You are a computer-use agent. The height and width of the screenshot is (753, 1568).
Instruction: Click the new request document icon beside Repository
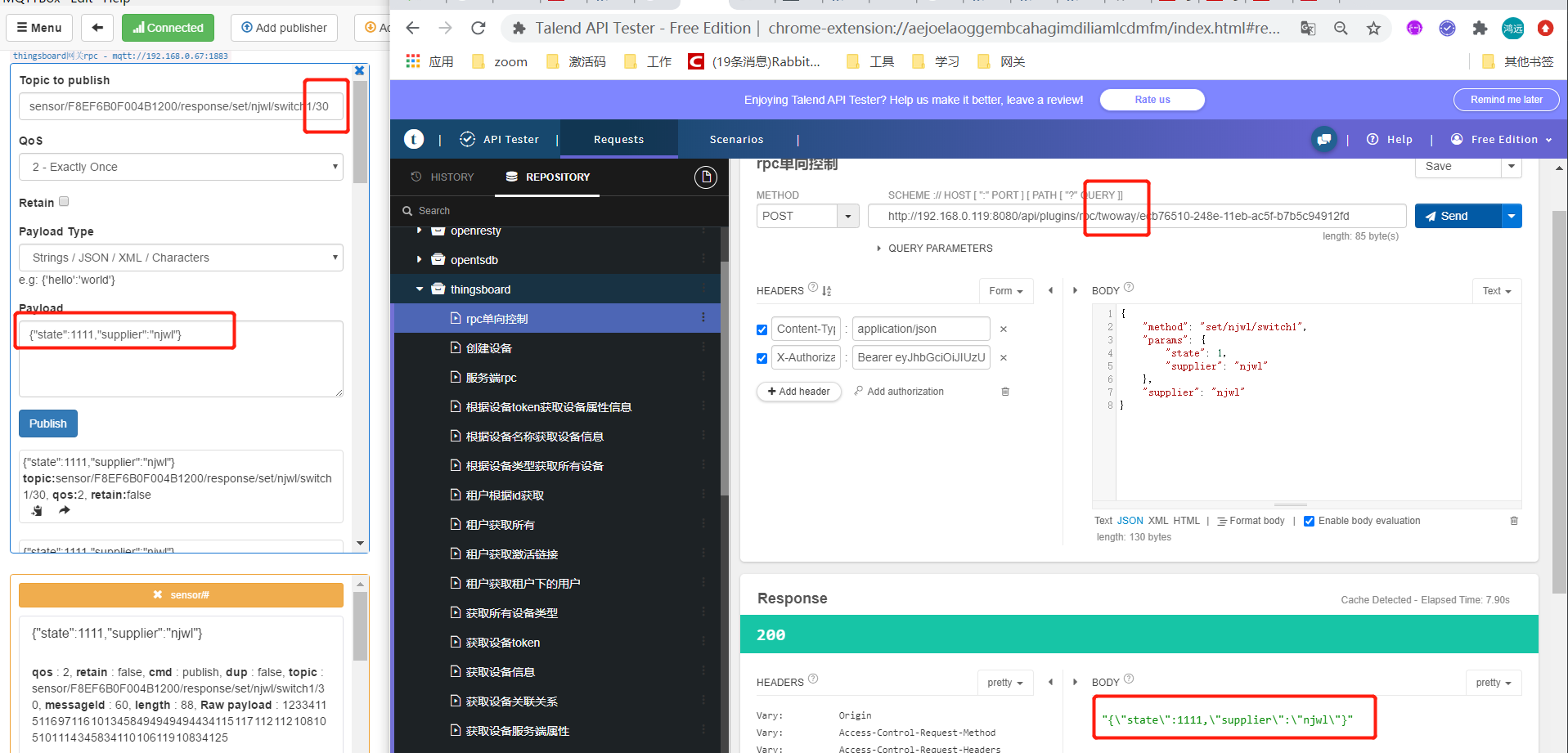(x=705, y=177)
